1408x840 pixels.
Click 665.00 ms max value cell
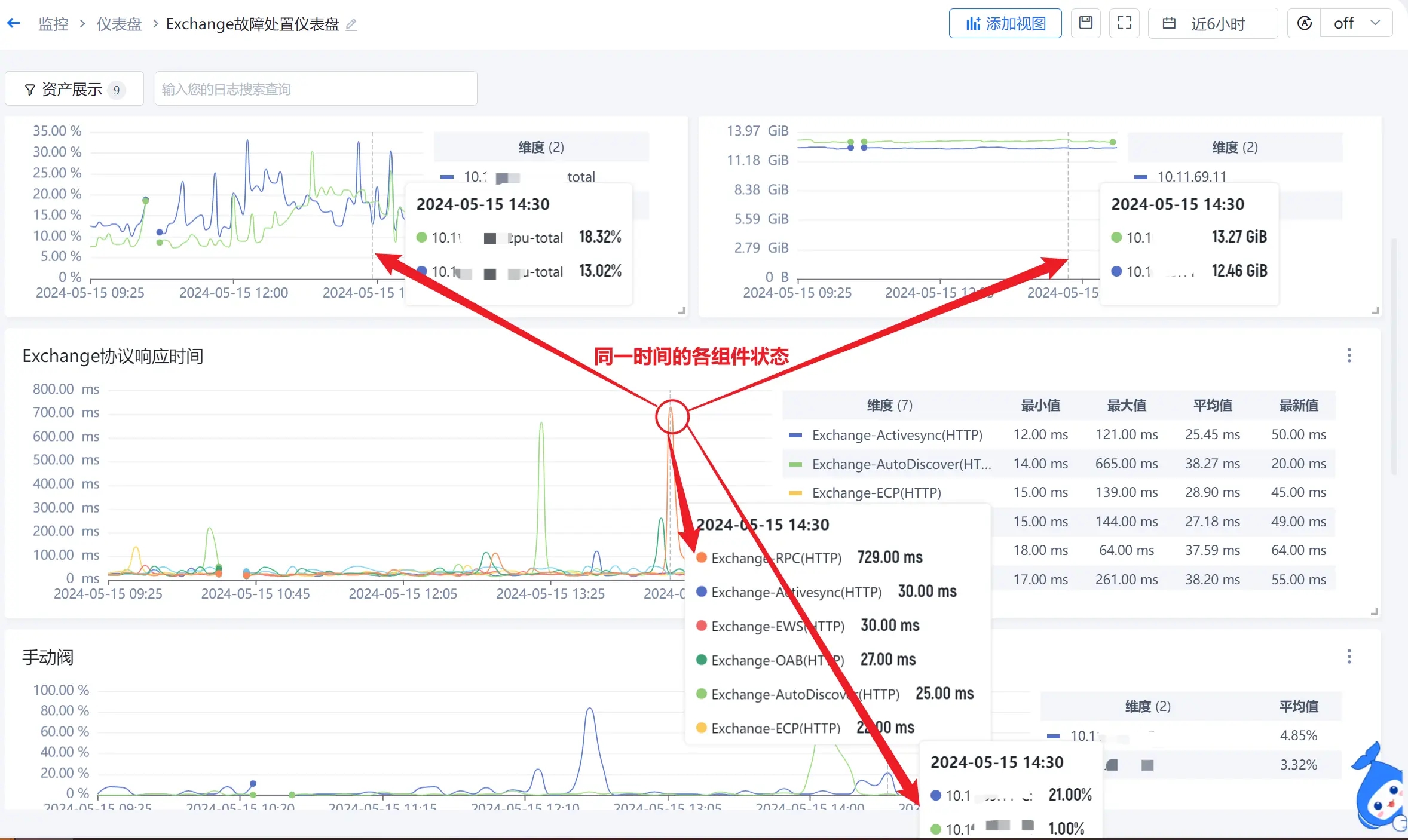pos(1127,464)
